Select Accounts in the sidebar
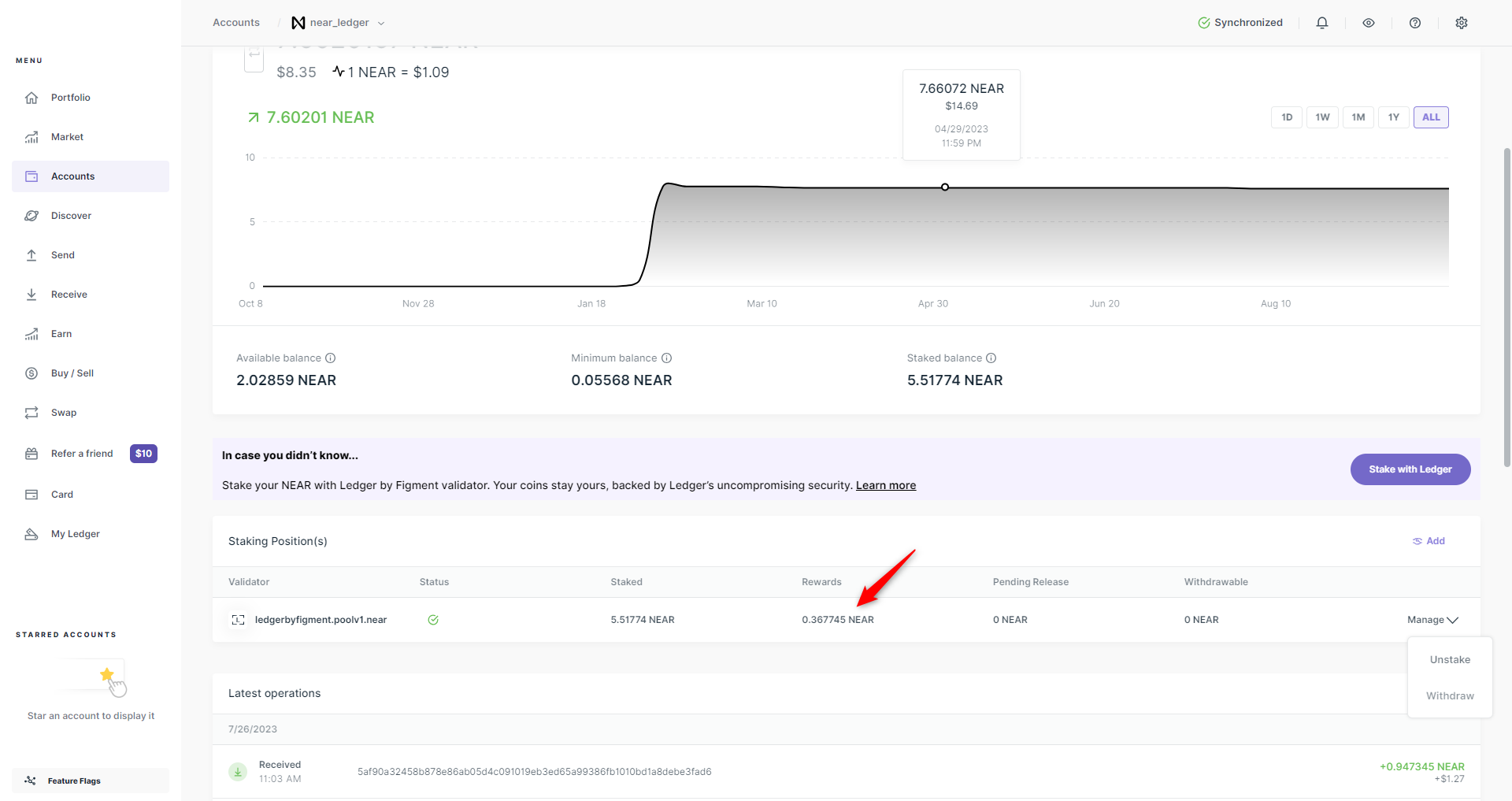 pyautogui.click(x=91, y=176)
